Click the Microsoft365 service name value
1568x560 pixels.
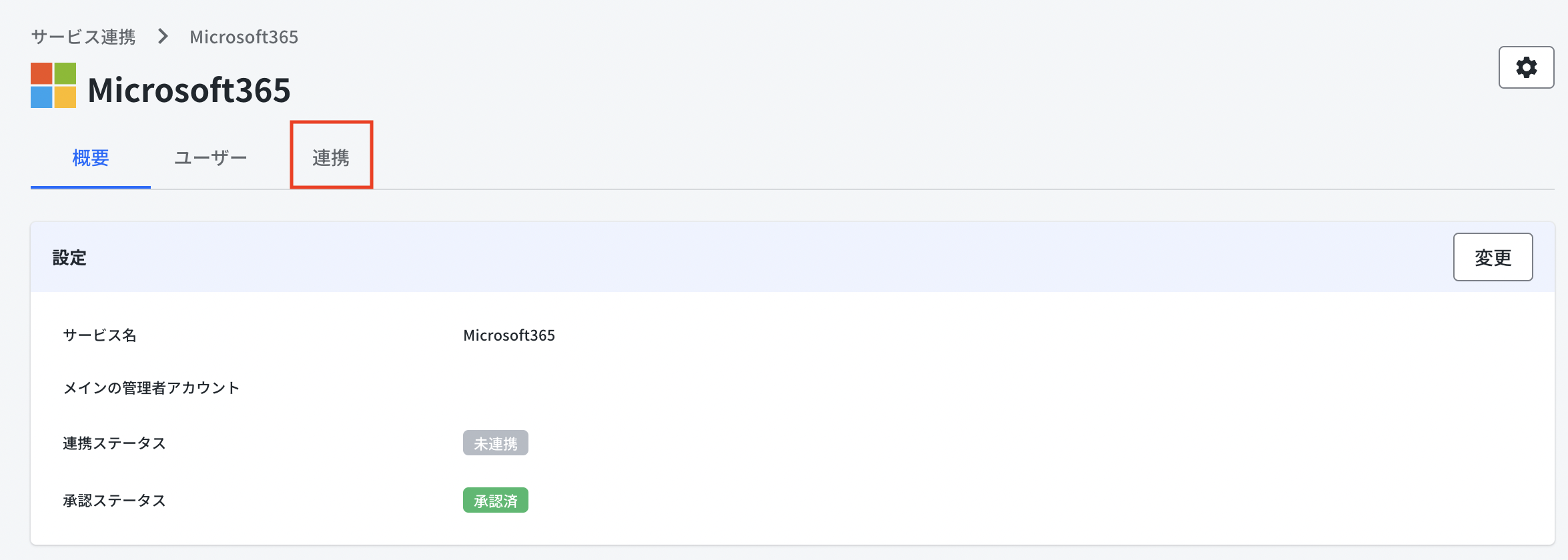pyautogui.click(x=509, y=335)
